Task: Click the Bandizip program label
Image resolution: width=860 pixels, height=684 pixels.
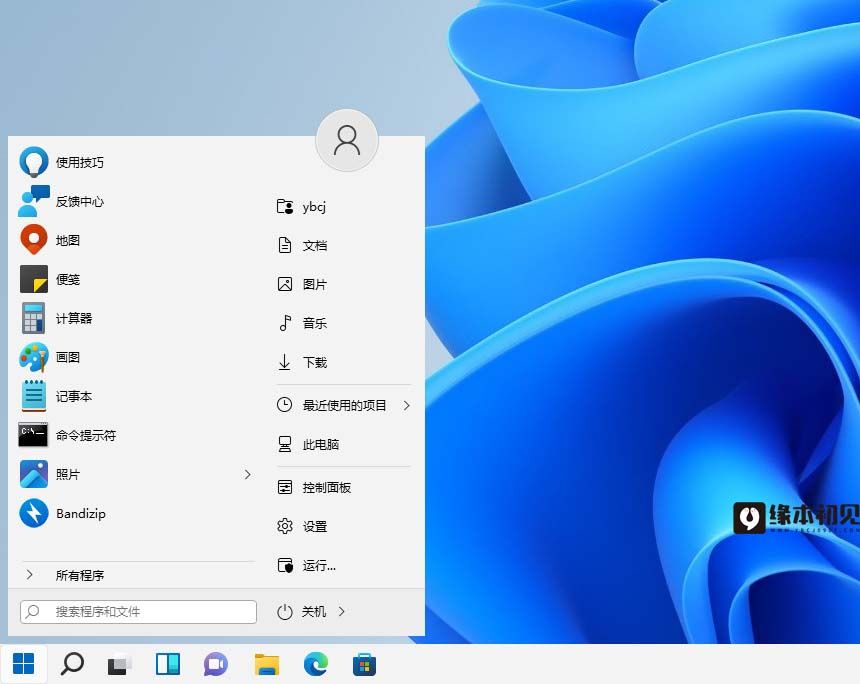Action: 81,513
